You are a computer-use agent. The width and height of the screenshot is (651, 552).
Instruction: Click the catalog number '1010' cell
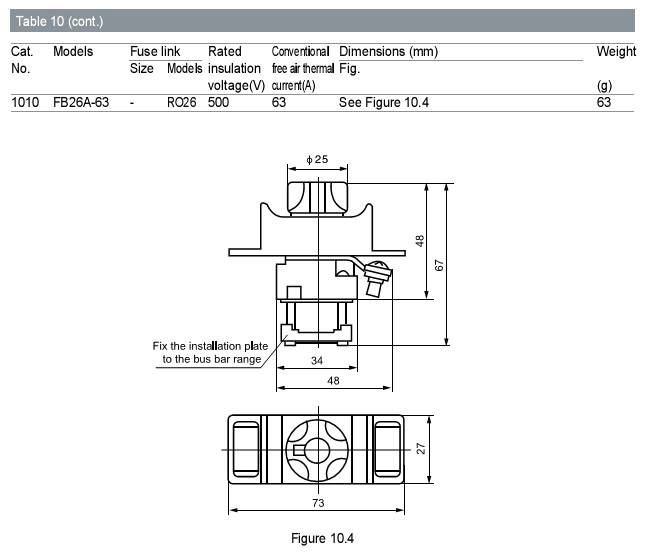[25, 102]
